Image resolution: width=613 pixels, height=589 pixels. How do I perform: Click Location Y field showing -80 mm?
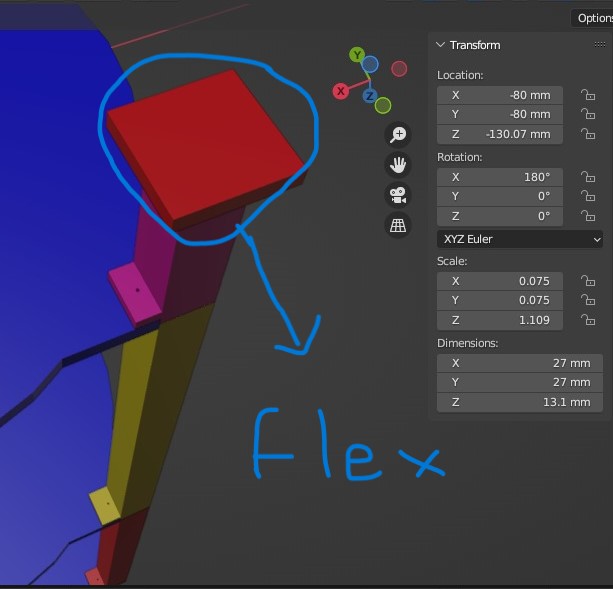pyautogui.click(x=500, y=114)
